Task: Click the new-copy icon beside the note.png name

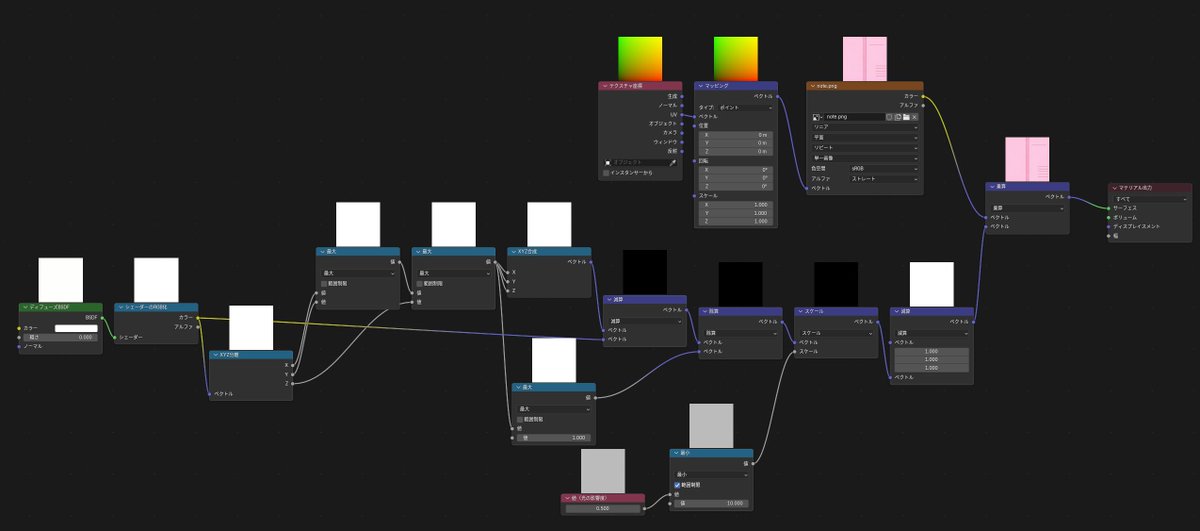Action: 898,117
